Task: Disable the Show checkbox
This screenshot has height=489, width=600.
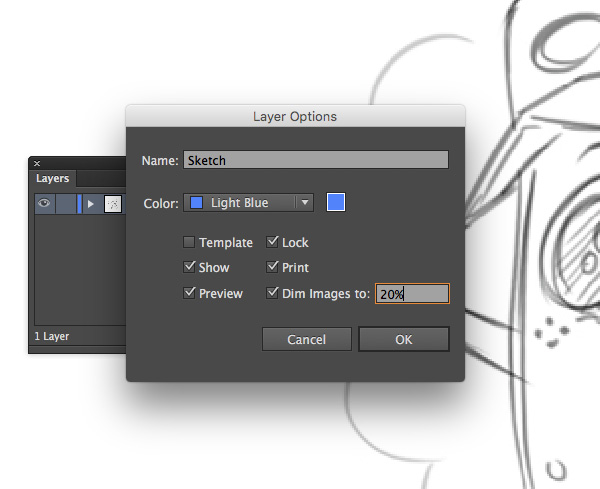Action: click(x=189, y=268)
